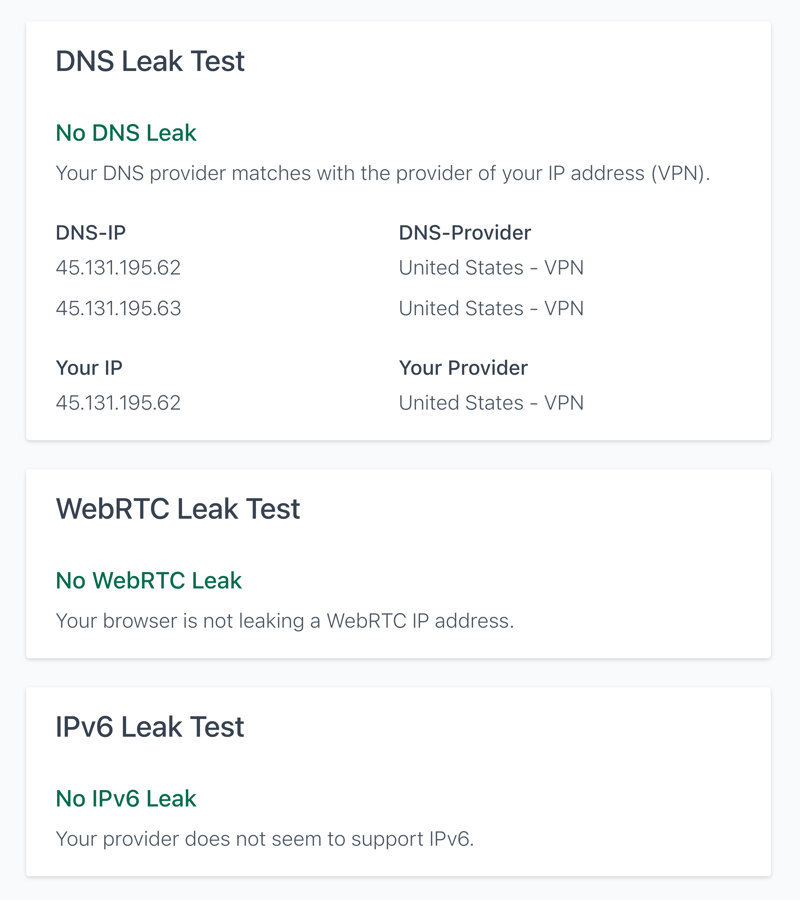Click the DNS Leak Test heading
The image size is (800, 900).
point(150,61)
